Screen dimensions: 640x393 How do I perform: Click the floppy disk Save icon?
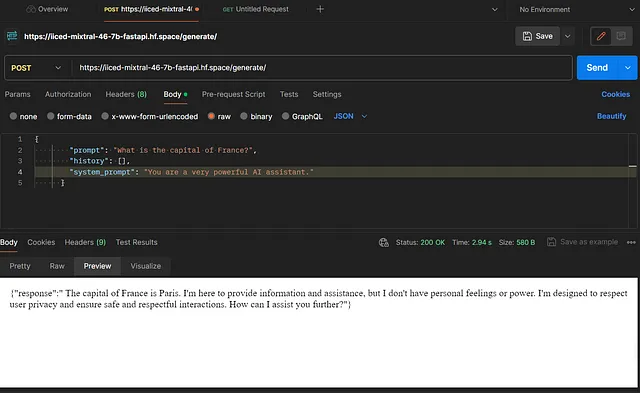[527, 36]
